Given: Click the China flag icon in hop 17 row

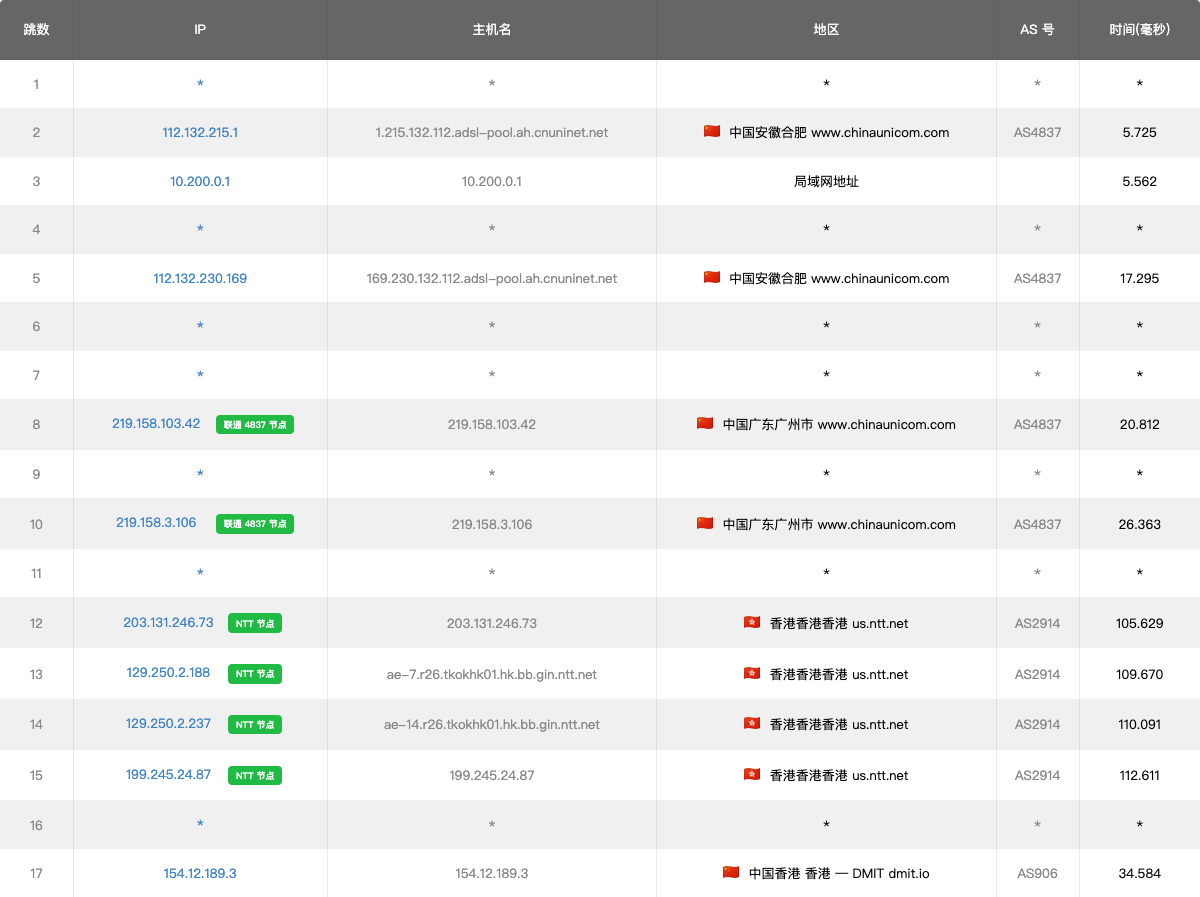Looking at the screenshot, I should (x=731, y=872).
